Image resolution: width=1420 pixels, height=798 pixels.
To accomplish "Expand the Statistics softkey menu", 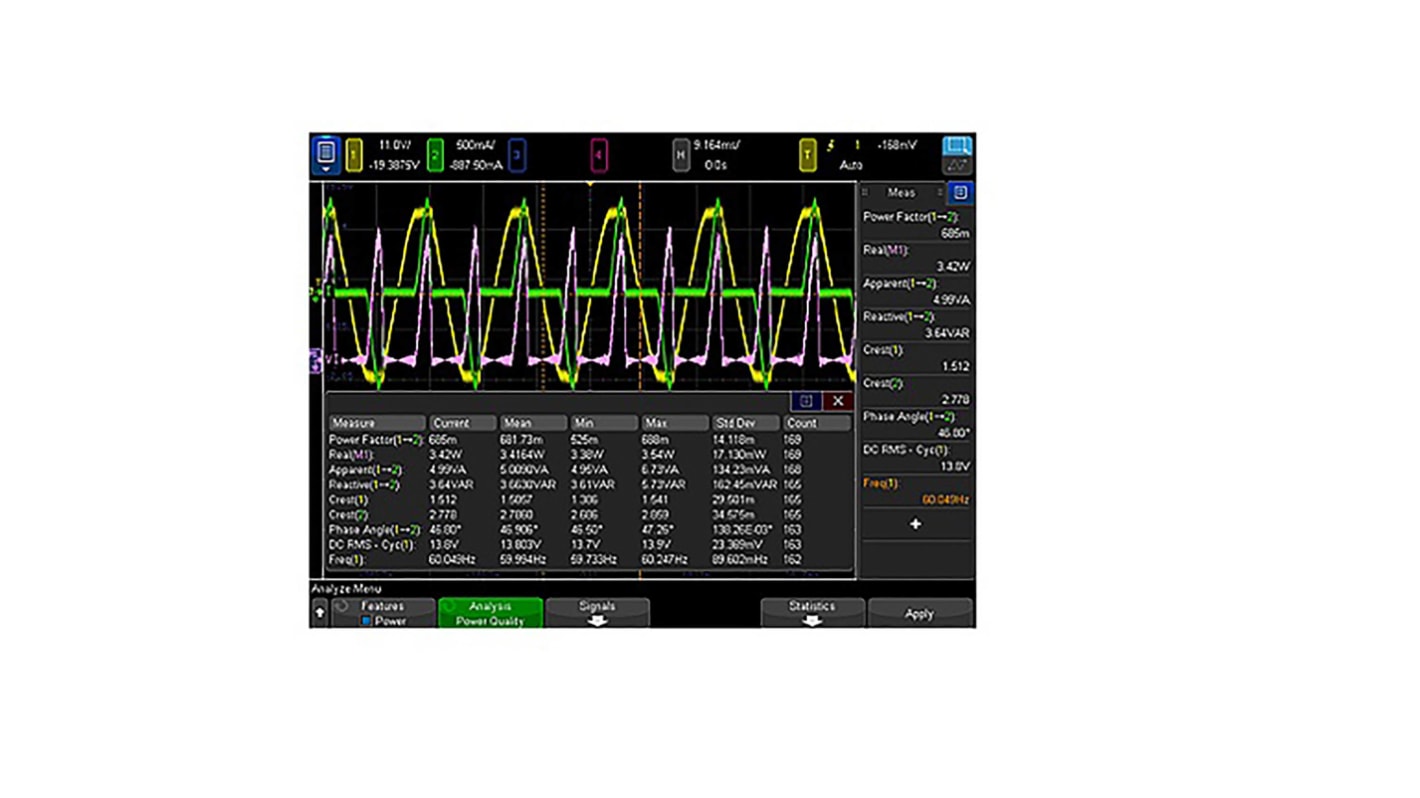I will (x=812, y=613).
